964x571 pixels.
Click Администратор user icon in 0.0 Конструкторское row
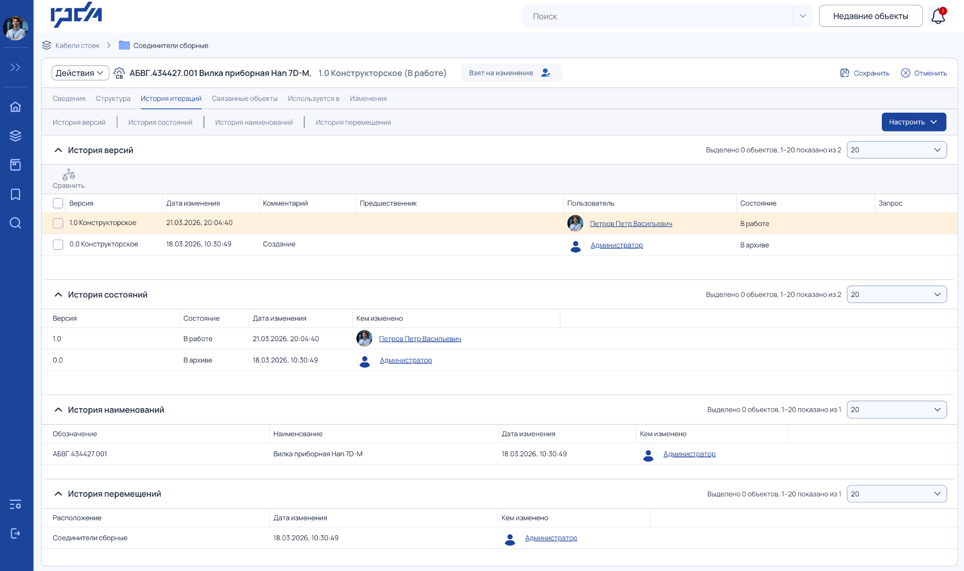[x=575, y=245]
